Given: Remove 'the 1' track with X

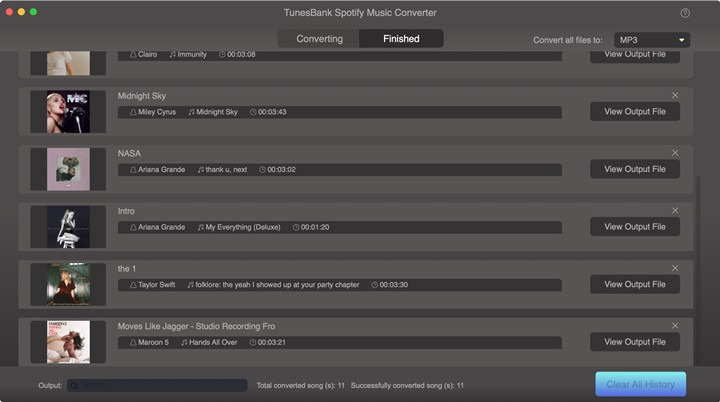Looking at the screenshot, I should [675, 268].
